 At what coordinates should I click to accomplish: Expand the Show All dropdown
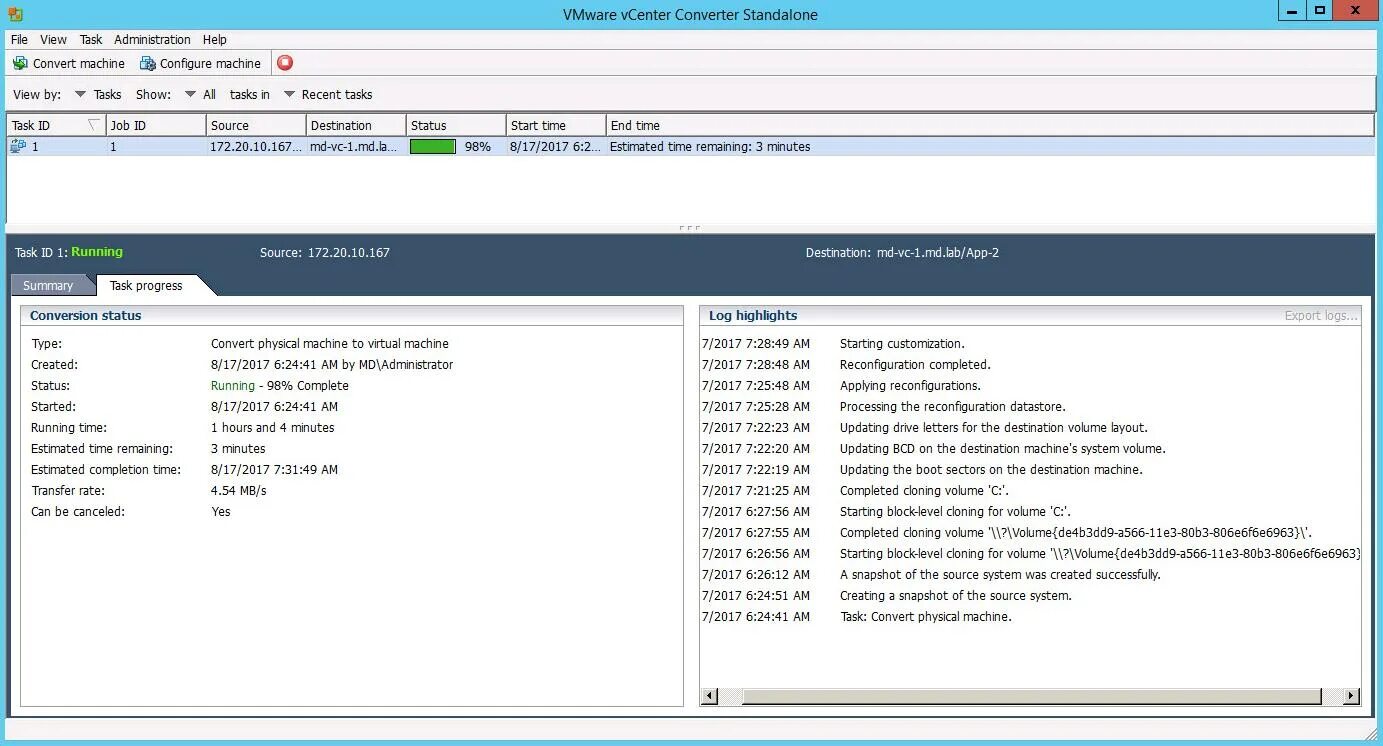point(200,94)
